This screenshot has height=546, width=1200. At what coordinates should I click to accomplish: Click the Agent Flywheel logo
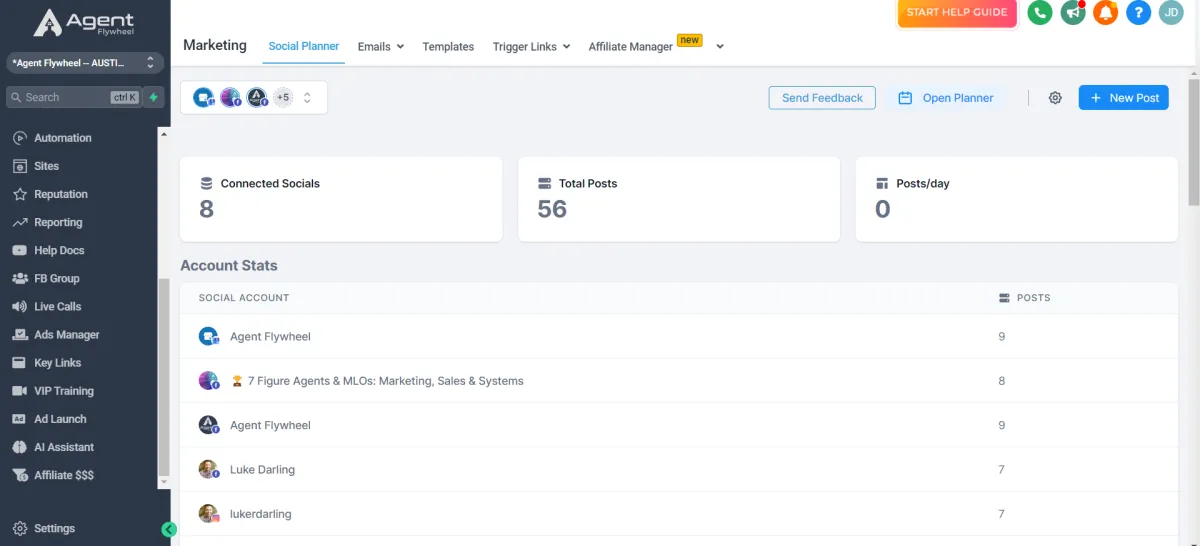(84, 23)
